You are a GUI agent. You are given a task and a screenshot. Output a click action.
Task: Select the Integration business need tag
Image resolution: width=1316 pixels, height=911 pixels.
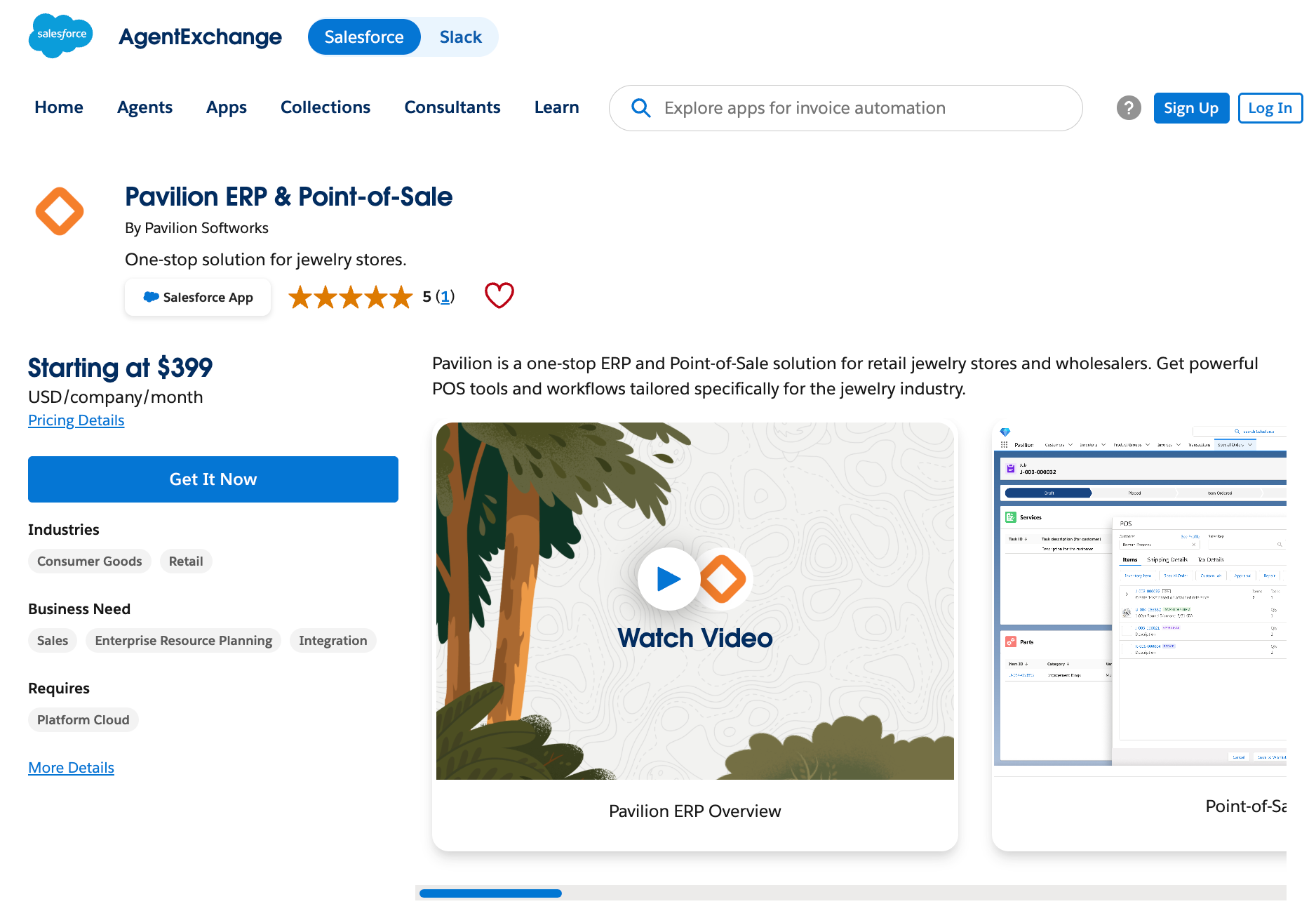pyautogui.click(x=333, y=641)
